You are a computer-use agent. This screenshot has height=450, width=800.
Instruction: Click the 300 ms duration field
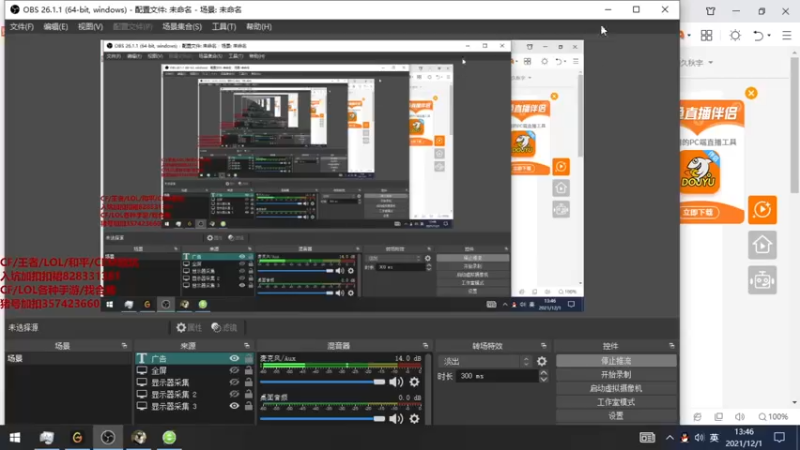point(497,376)
